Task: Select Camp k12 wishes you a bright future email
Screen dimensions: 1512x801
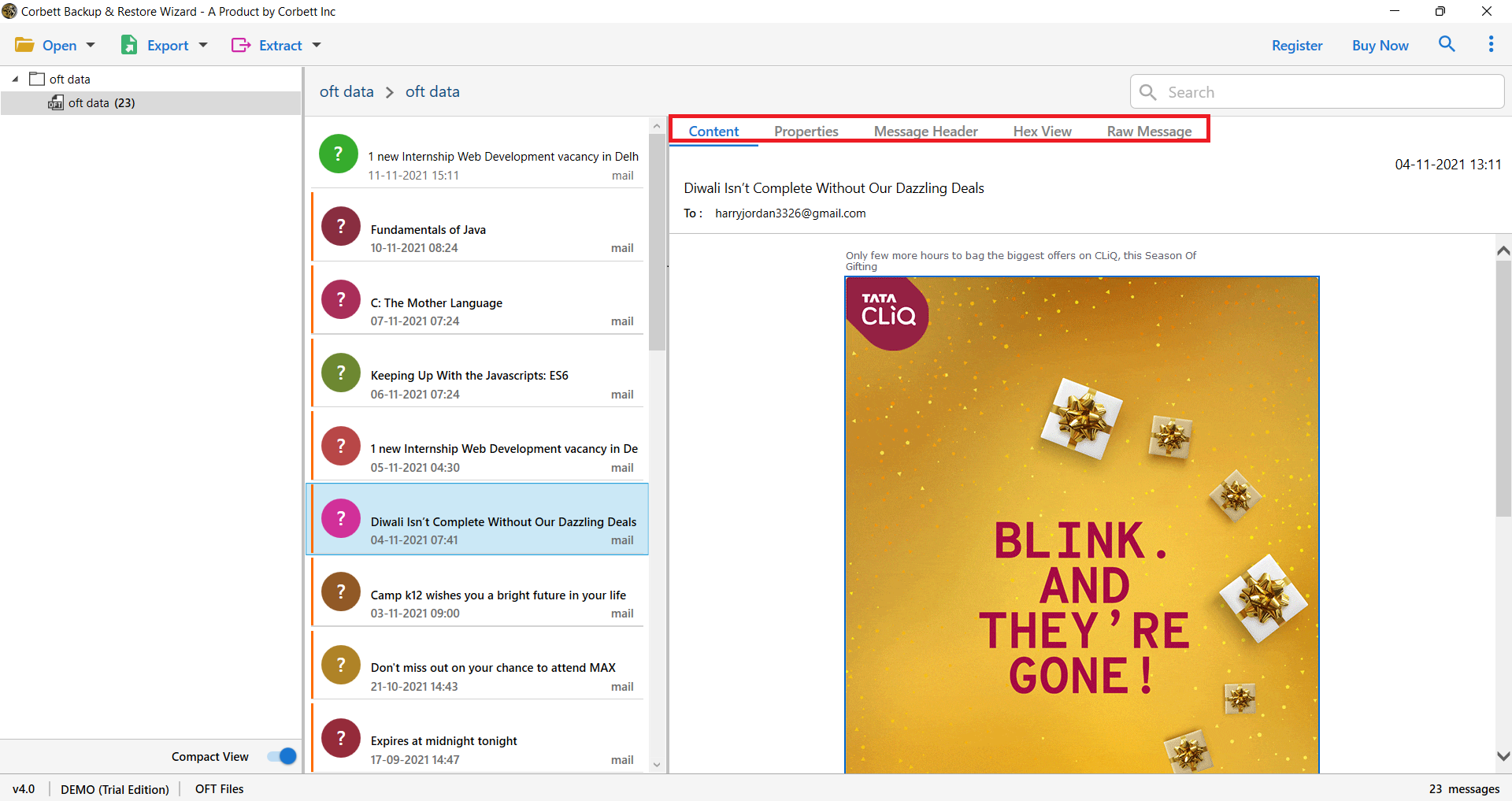Action: pyautogui.click(x=477, y=592)
